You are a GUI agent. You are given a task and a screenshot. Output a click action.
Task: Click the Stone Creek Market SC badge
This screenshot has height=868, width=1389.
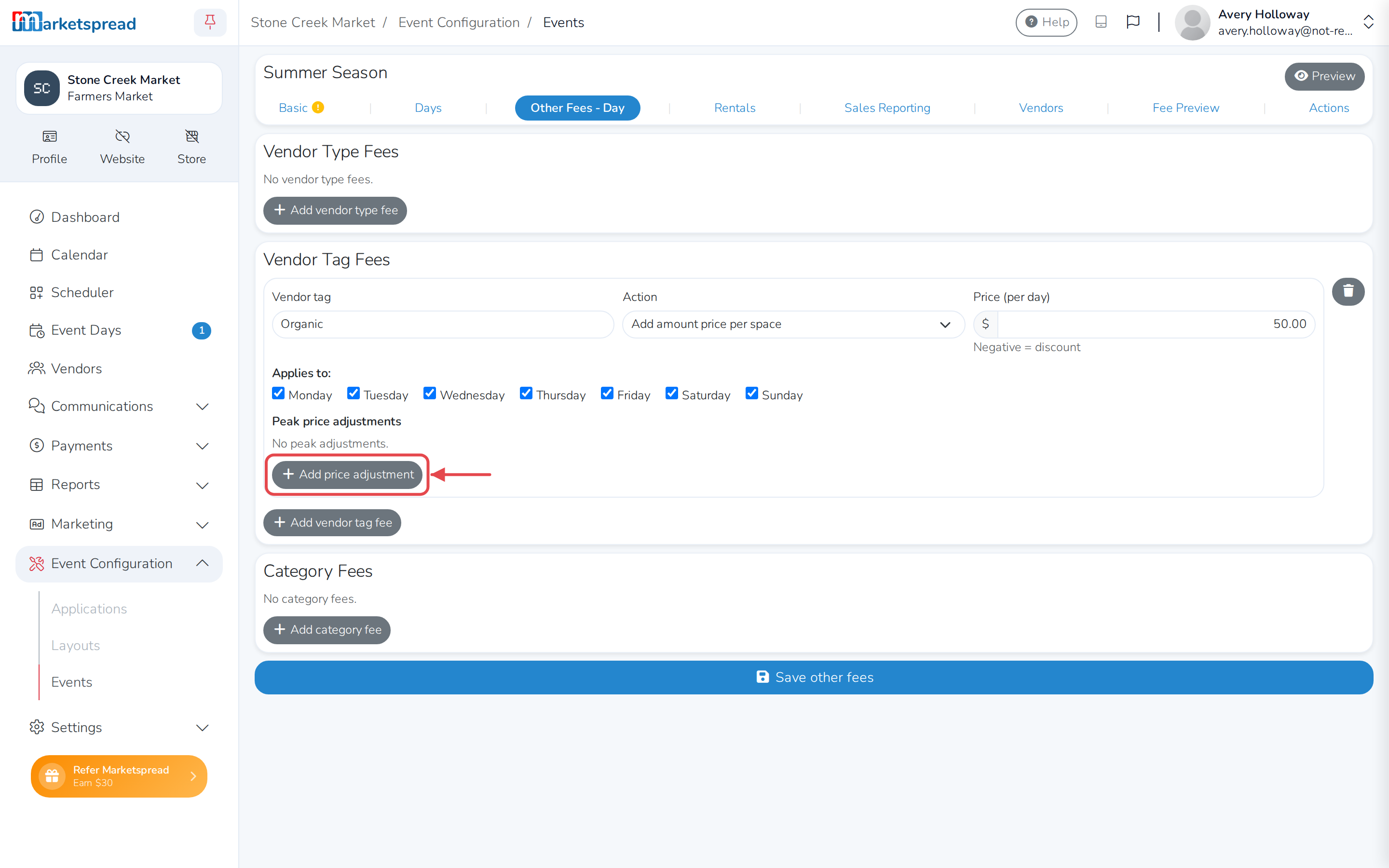coord(42,88)
